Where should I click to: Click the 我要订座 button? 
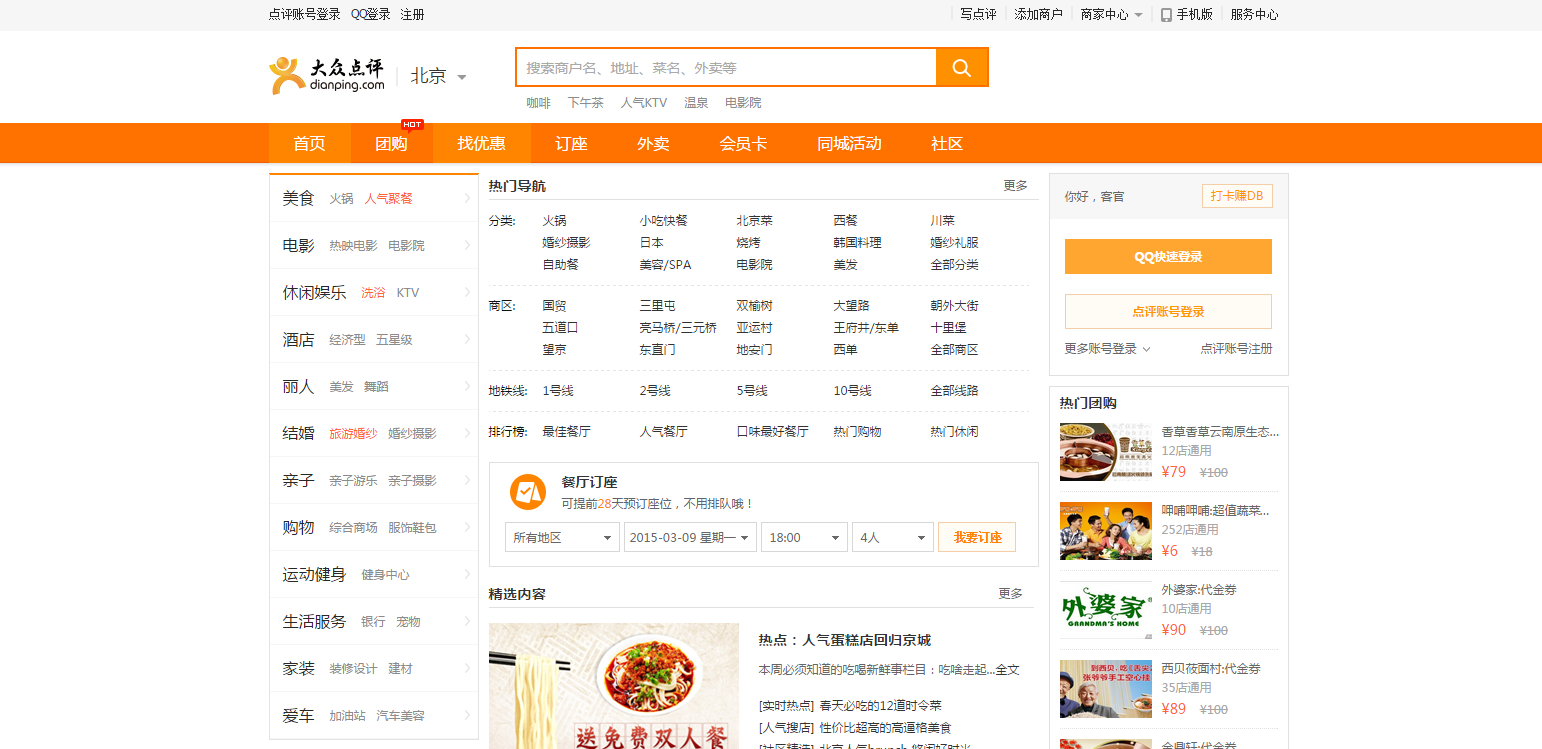[x=977, y=537]
